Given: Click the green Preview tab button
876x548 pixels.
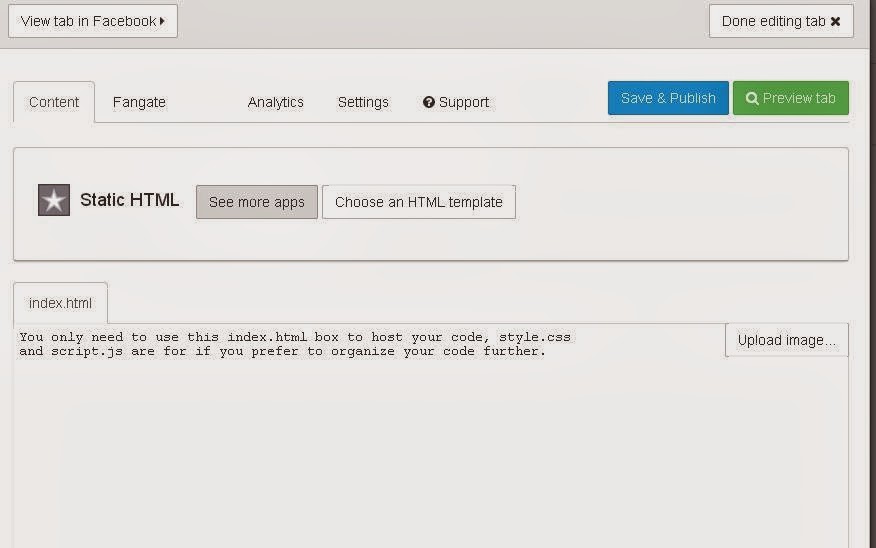Looking at the screenshot, I should (x=791, y=98).
